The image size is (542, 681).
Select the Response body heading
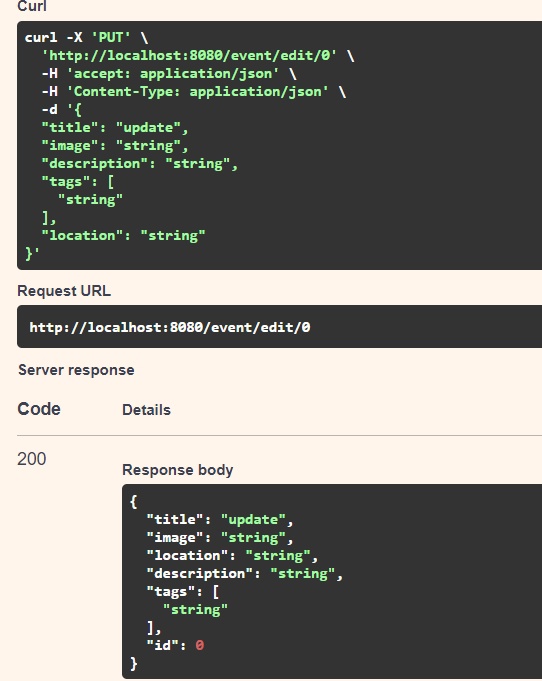[178, 470]
